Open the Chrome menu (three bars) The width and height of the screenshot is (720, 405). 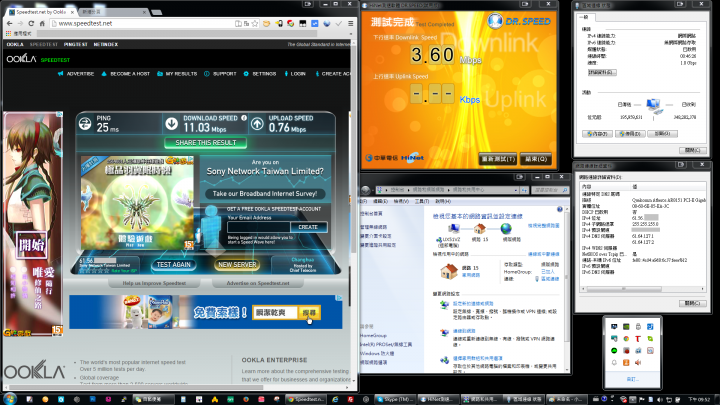click(x=351, y=23)
